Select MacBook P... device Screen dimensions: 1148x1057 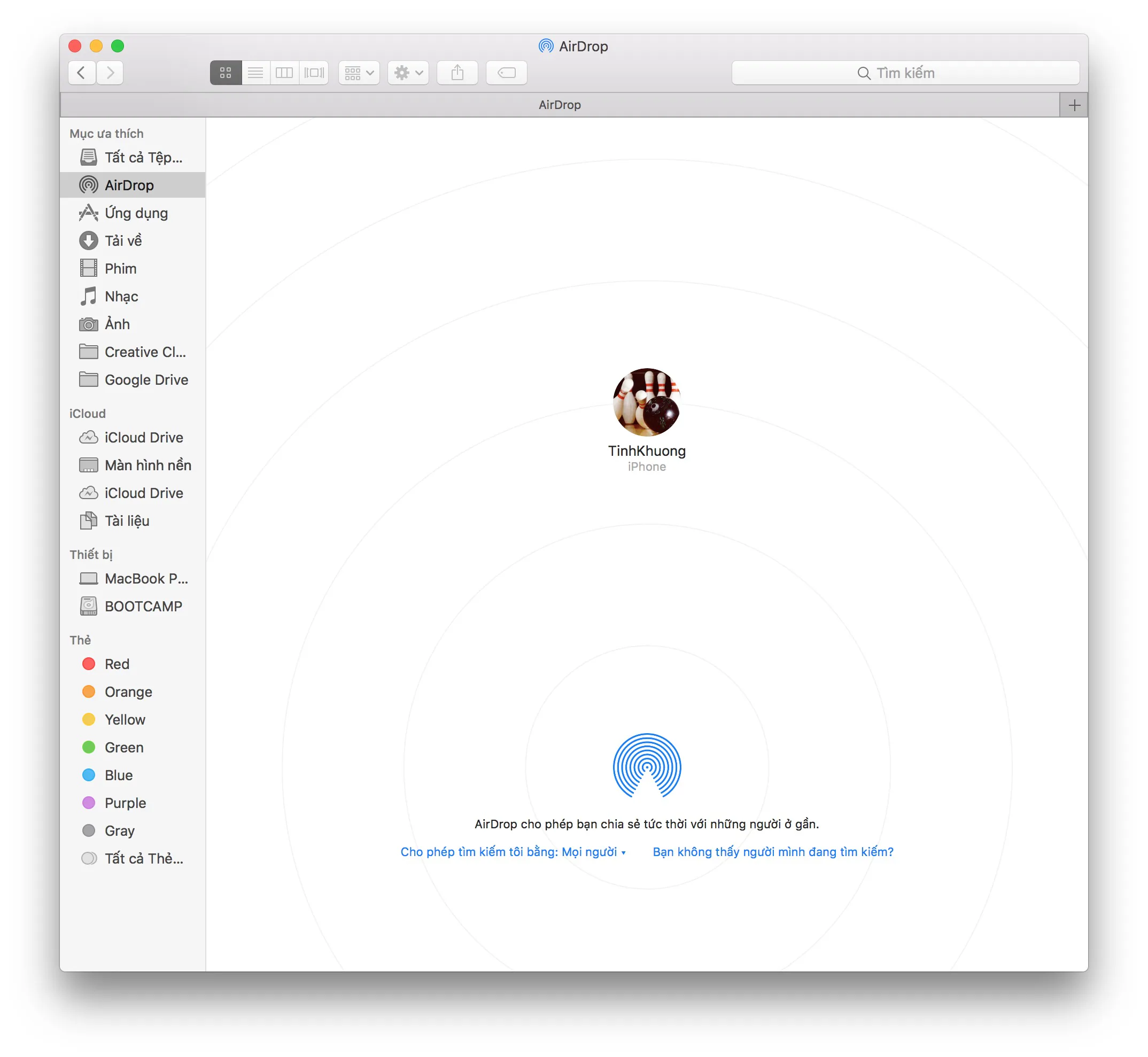coord(132,578)
